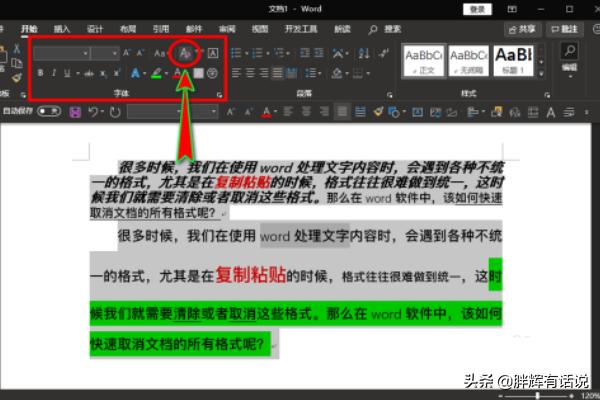Click the Character Border icon
Image resolution: width=600 pixels, height=400 pixels.
tap(213, 53)
